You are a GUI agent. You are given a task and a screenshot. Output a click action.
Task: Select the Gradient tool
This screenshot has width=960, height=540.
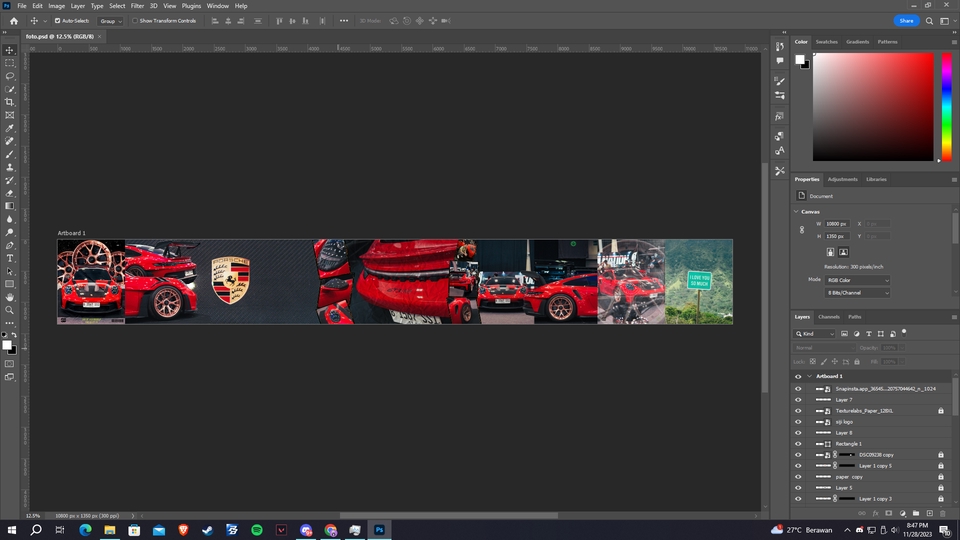[x=10, y=206]
